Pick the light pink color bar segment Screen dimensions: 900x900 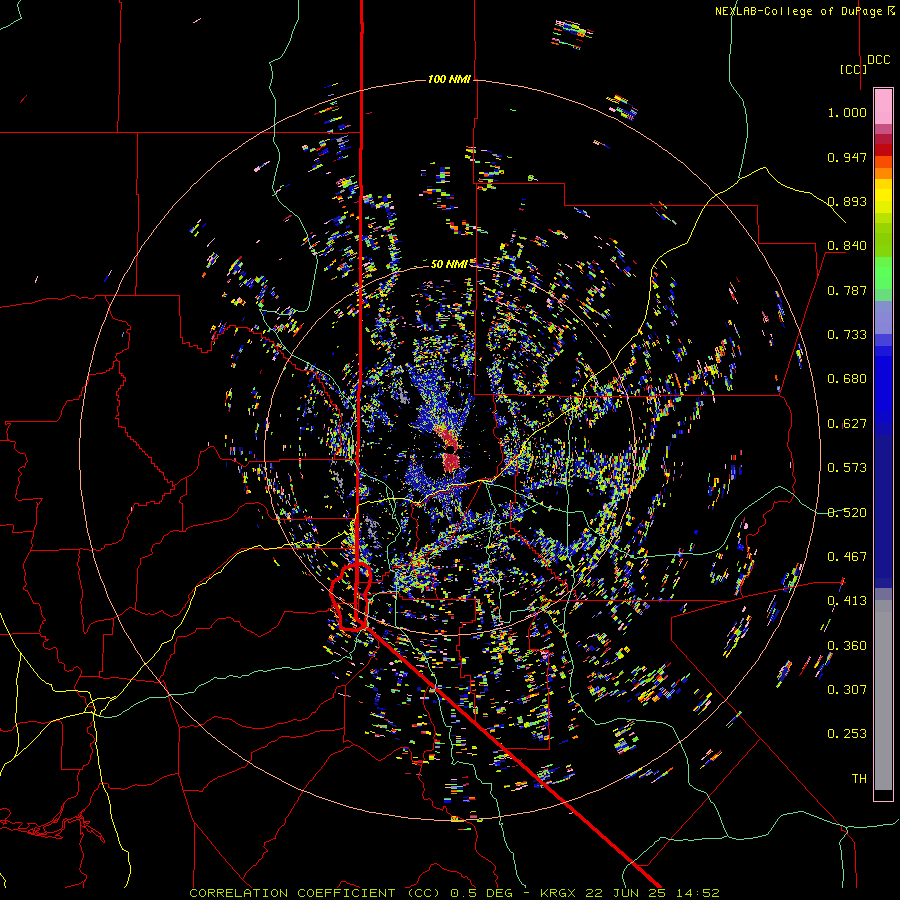pyautogui.click(x=883, y=106)
